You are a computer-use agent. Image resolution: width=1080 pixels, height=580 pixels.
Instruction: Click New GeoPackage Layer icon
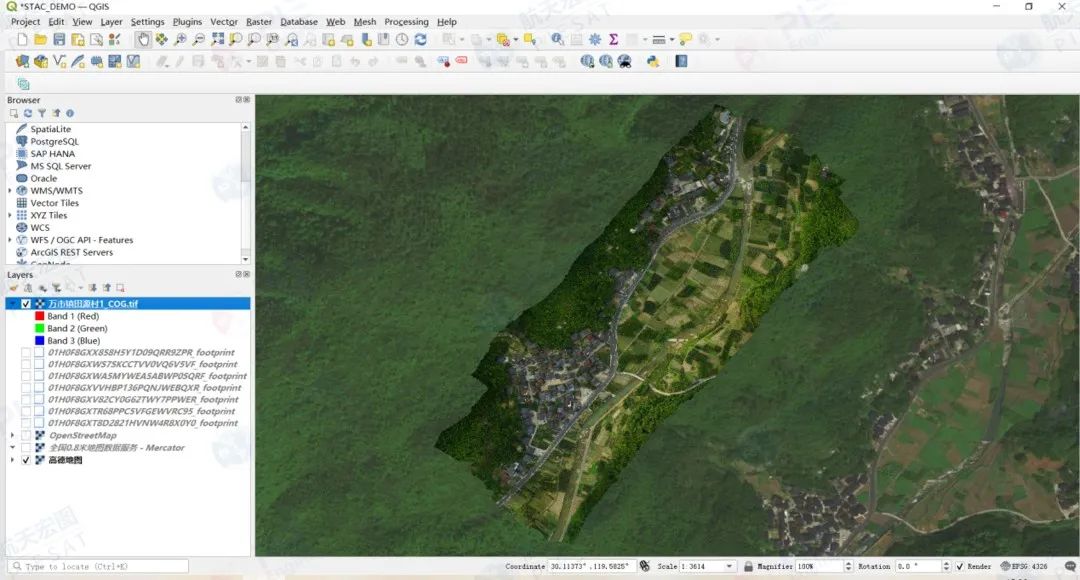tap(41, 61)
